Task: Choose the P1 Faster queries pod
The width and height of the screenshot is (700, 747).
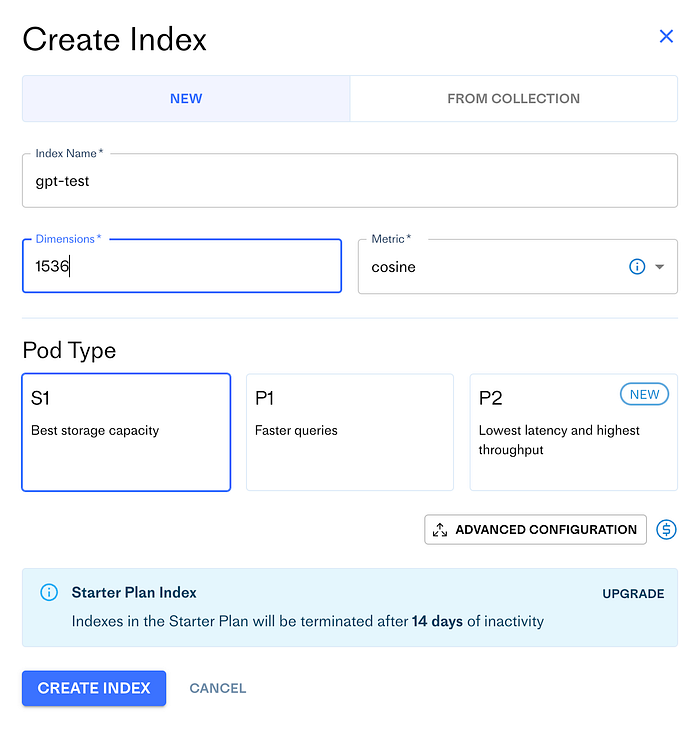Action: click(349, 432)
